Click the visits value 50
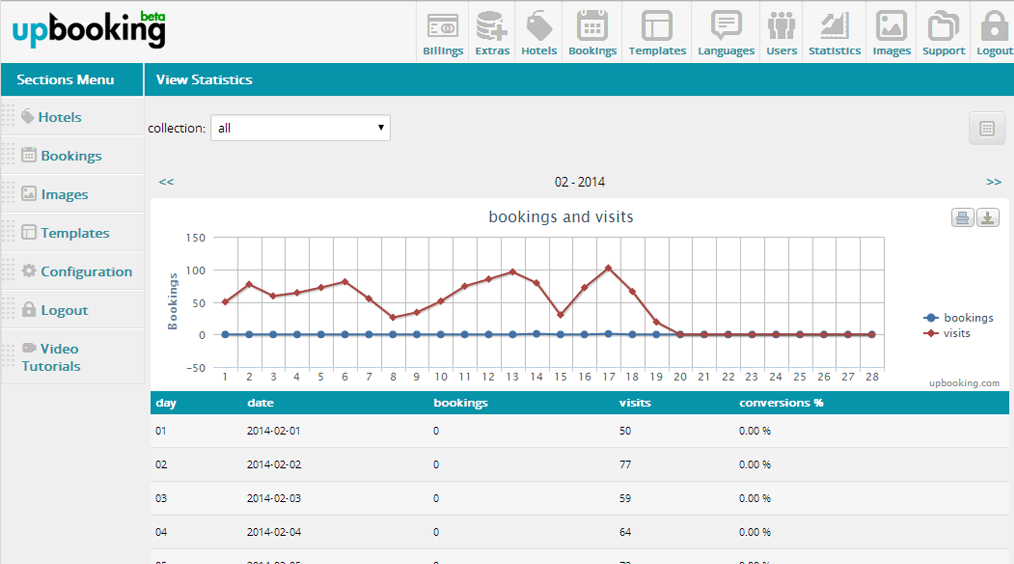The height and width of the screenshot is (564, 1014). (x=625, y=431)
